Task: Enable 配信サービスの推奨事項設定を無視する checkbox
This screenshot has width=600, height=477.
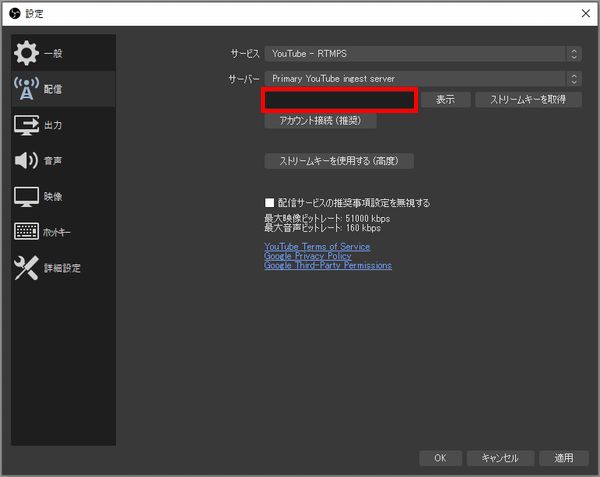Action: 269,202
